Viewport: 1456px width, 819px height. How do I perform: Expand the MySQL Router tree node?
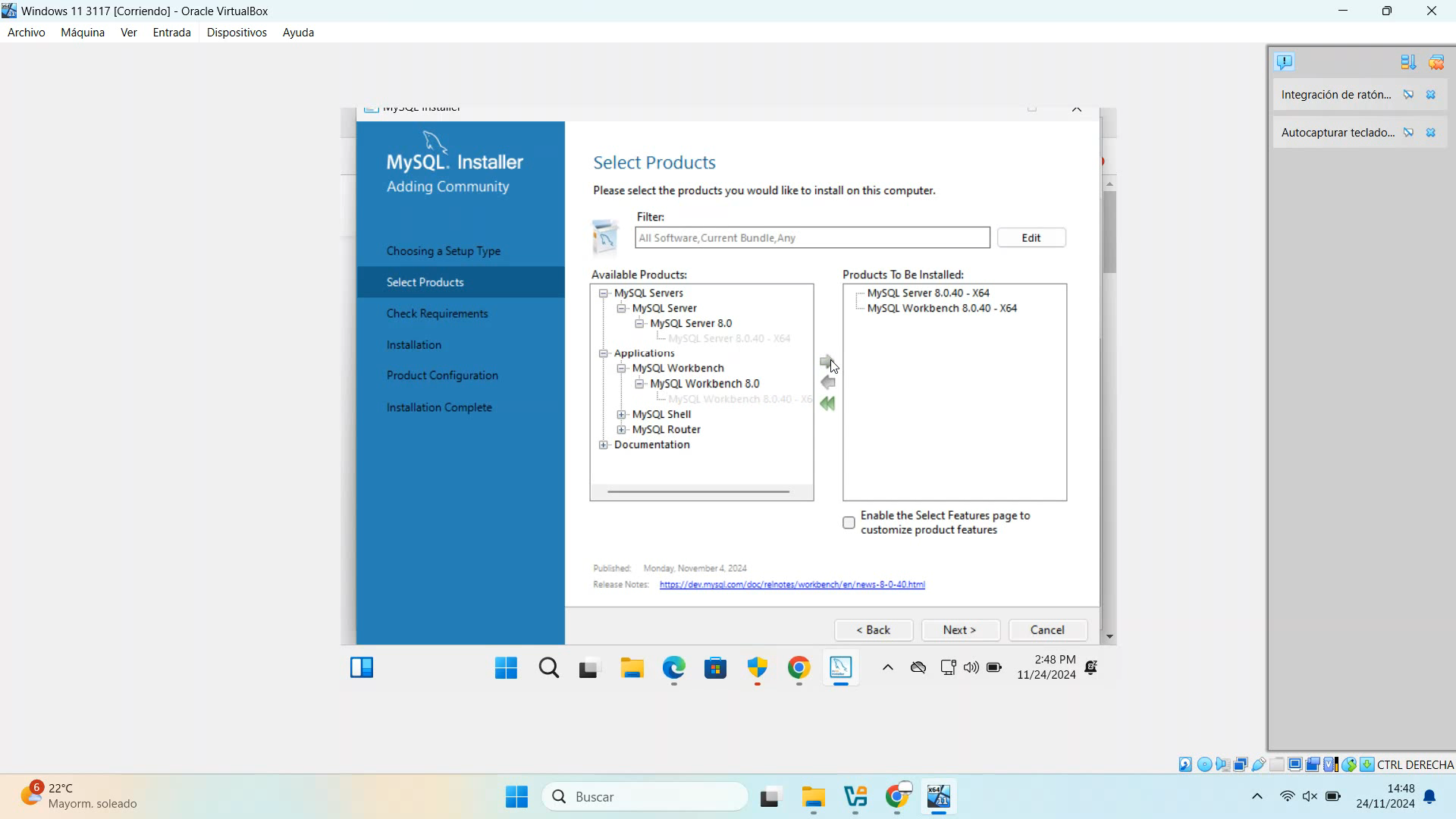[623, 429]
